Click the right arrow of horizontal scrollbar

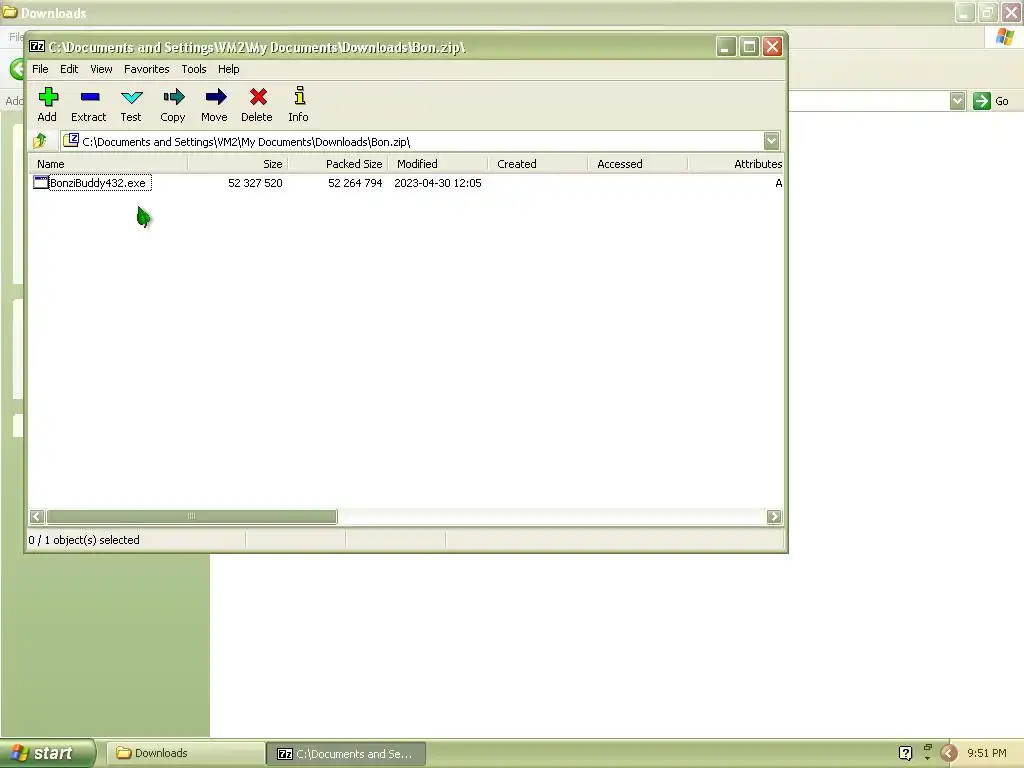point(774,517)
